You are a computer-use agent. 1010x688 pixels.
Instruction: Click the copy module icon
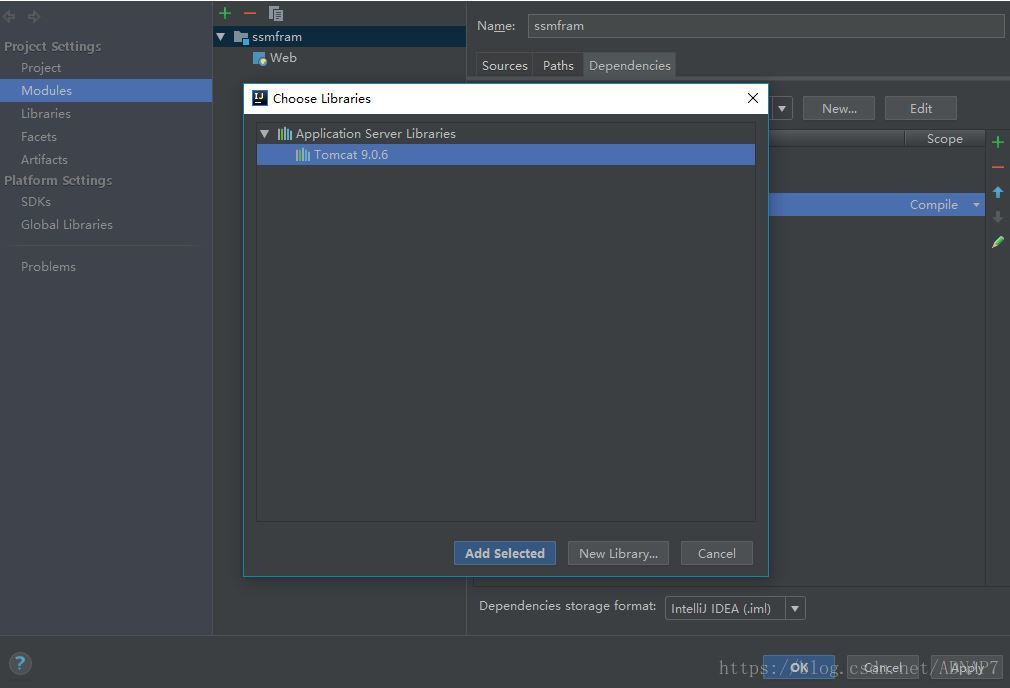276,13
